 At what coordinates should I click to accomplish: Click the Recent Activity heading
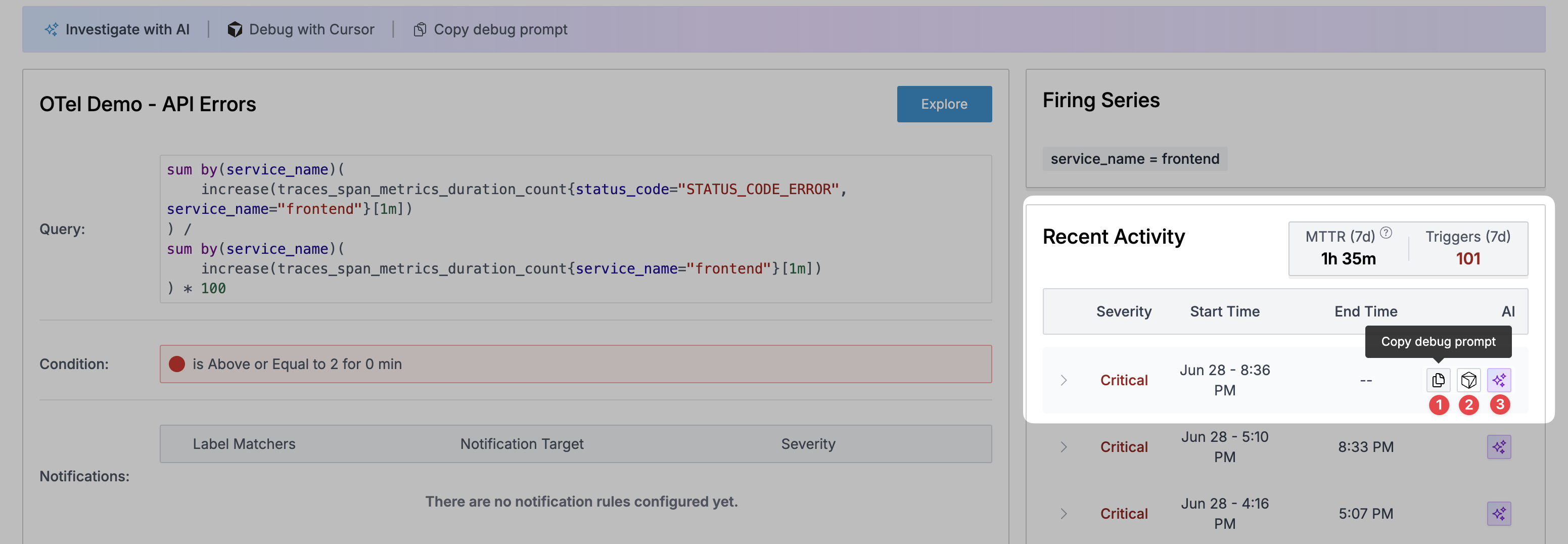[x=1113, y=236]
